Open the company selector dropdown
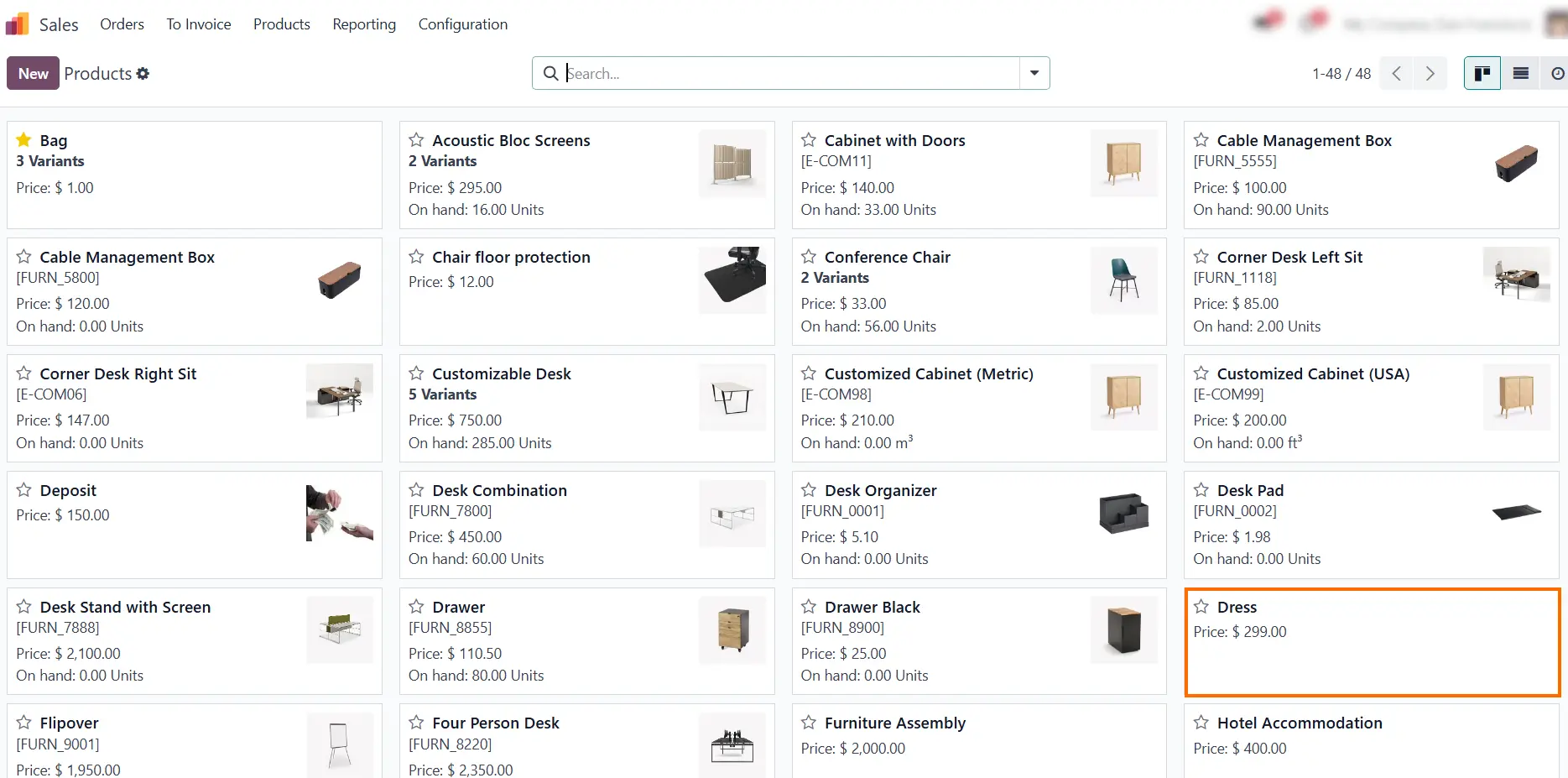1568x778 pixels. click(x=1436, y=23)
